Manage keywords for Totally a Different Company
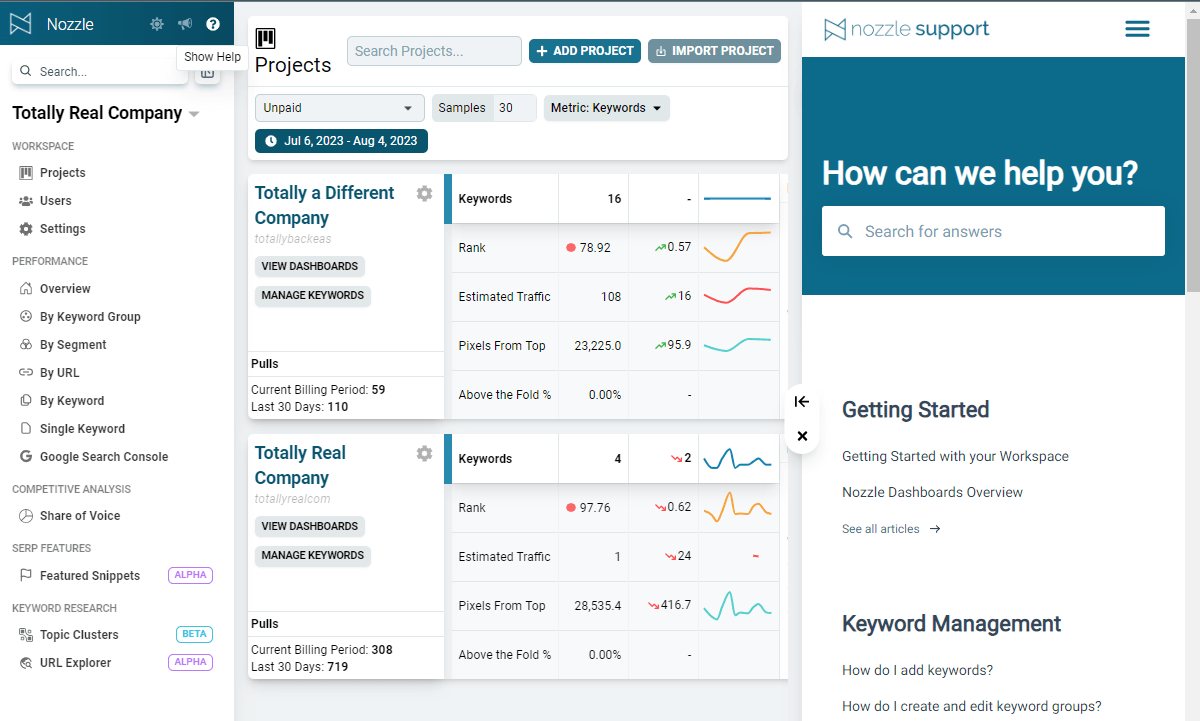1200x721 pixels. pos(313,296)
